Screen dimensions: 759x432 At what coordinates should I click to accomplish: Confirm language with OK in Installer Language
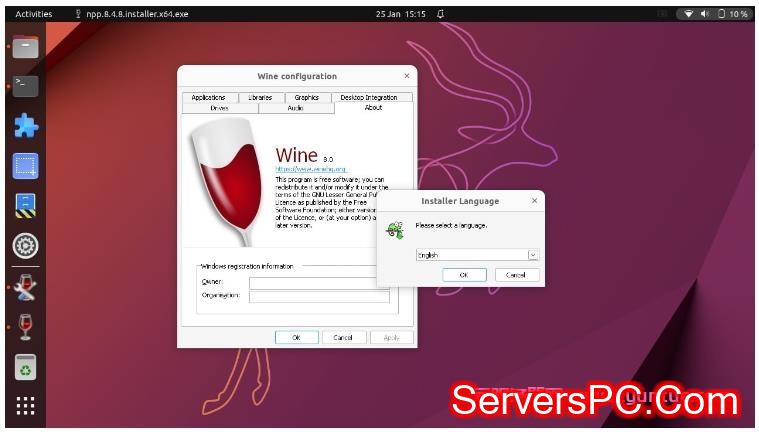coord(464,275)
